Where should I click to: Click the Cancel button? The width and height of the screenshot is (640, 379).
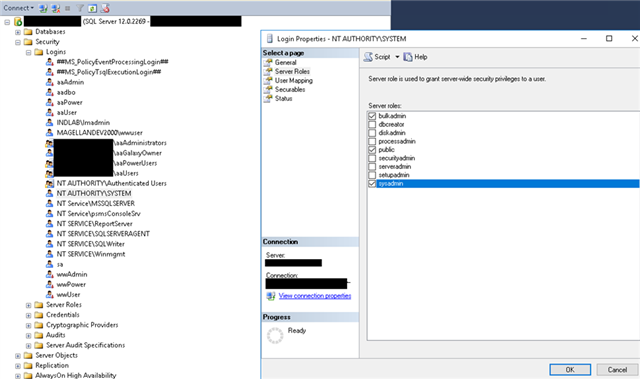pos(617,370)
